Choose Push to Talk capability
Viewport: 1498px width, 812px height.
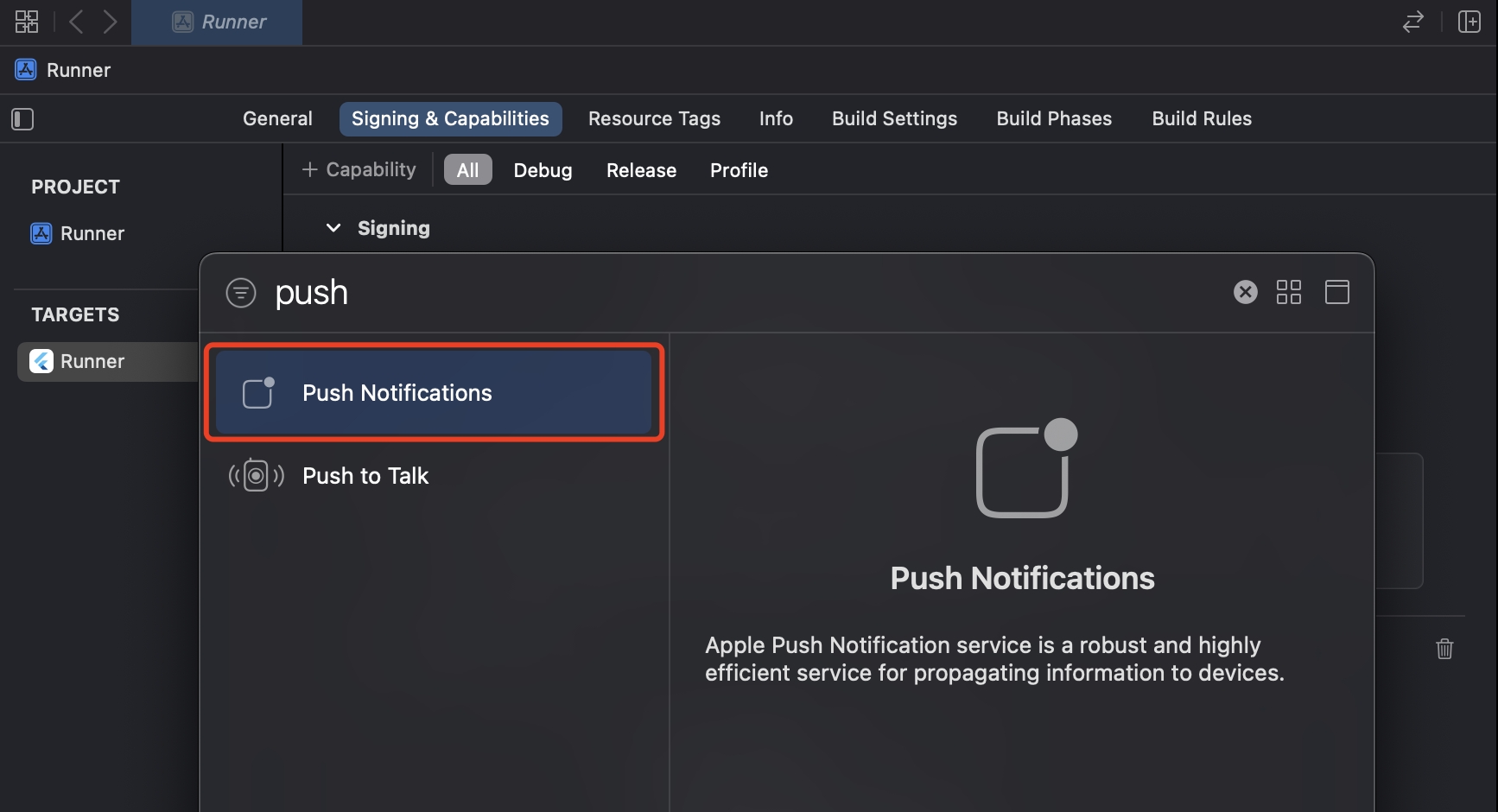tap(365, 476)
